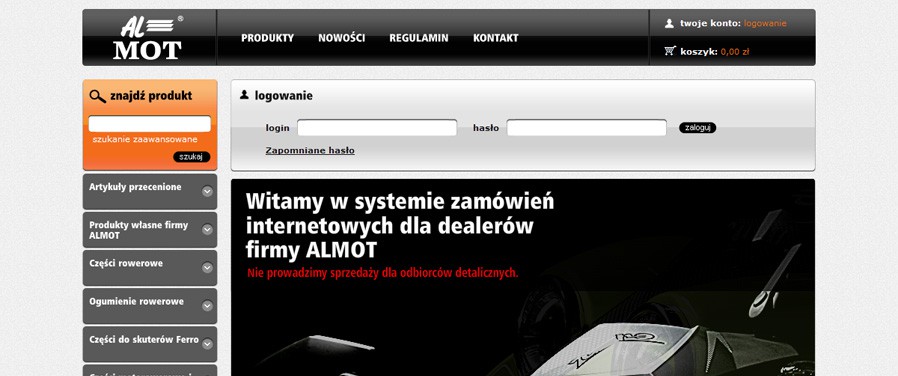This screenshot has height=376, width=898.
Task: Expand Produkty własne firmy ALMOT chevron
Action: coord(207,229)
